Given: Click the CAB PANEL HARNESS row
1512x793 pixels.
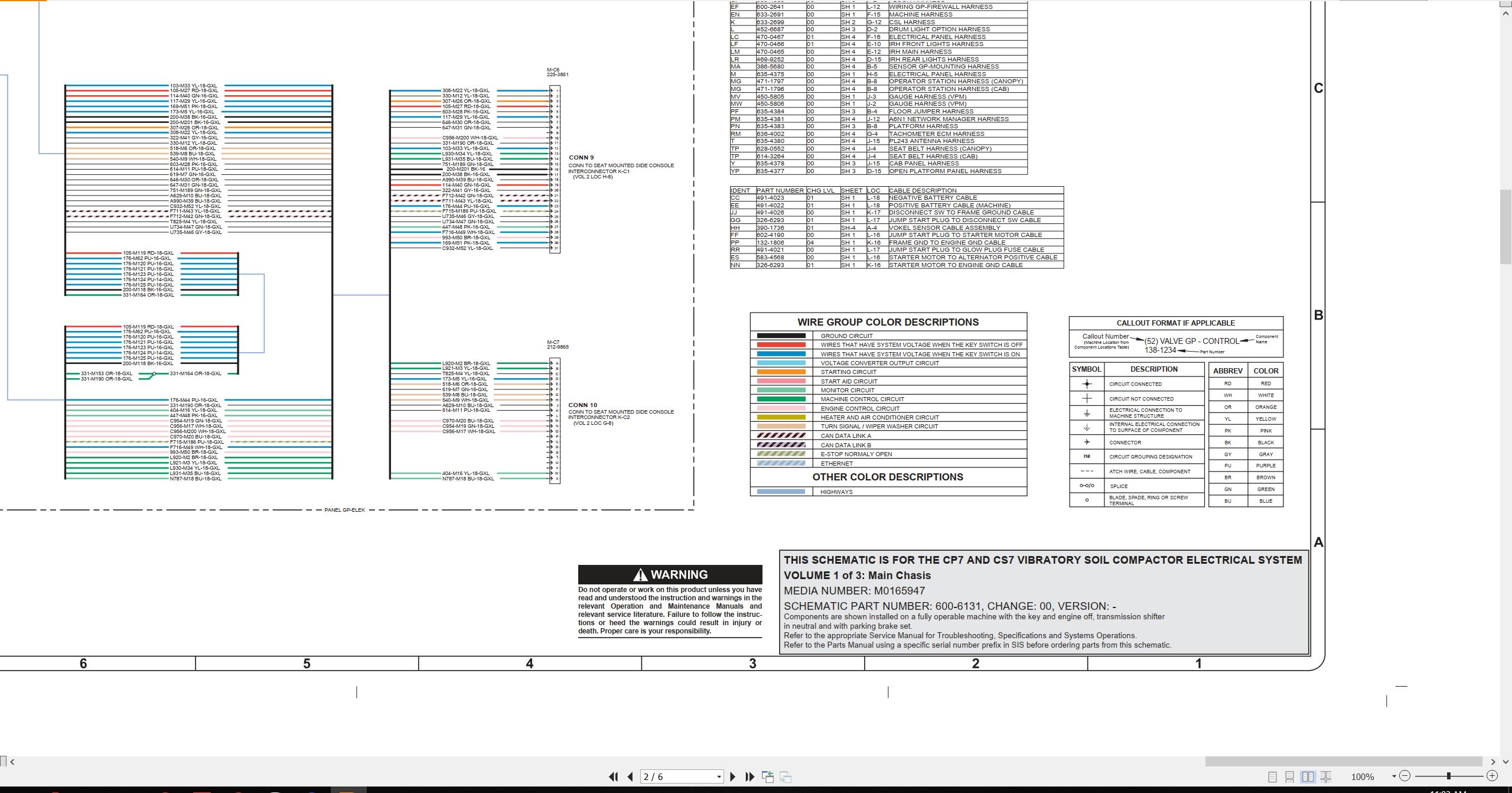Looking at the screenshot, I should click(x=879, y=164).
